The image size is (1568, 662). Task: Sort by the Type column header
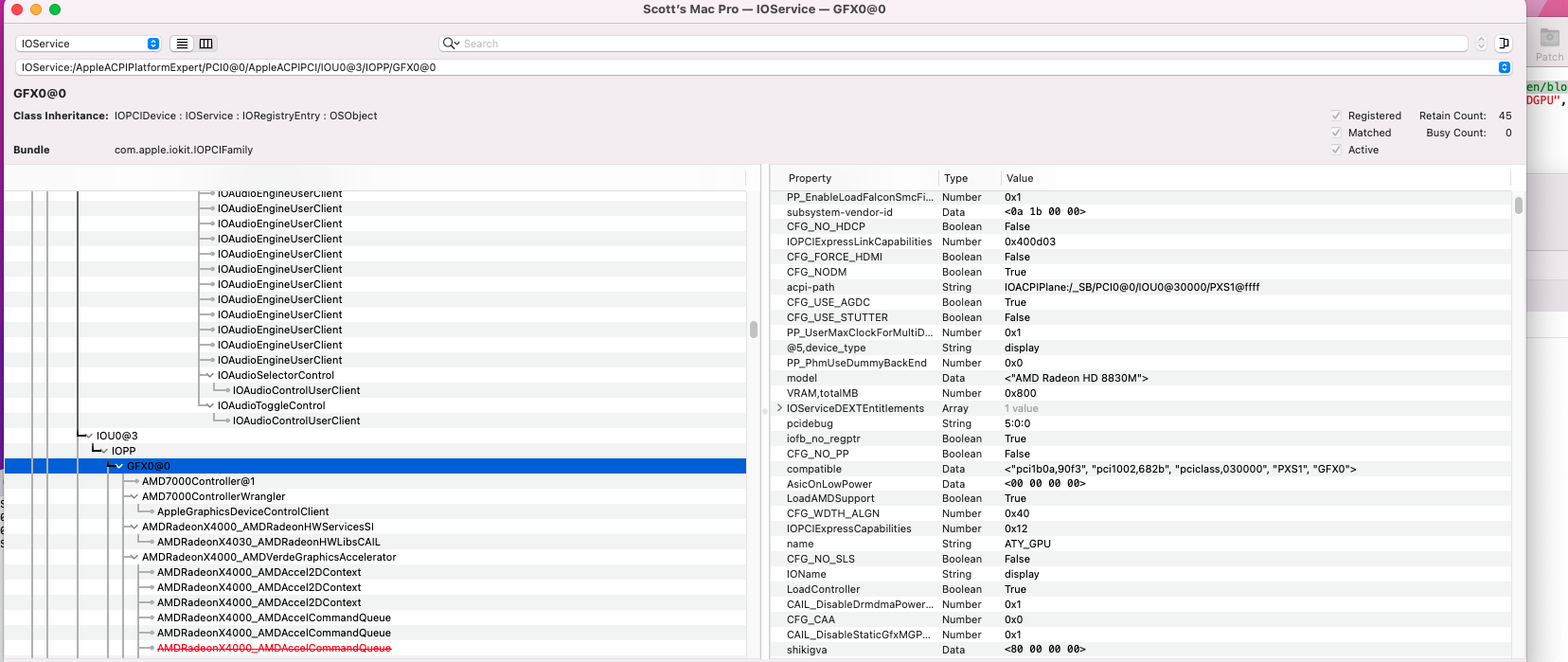(955, 178)
